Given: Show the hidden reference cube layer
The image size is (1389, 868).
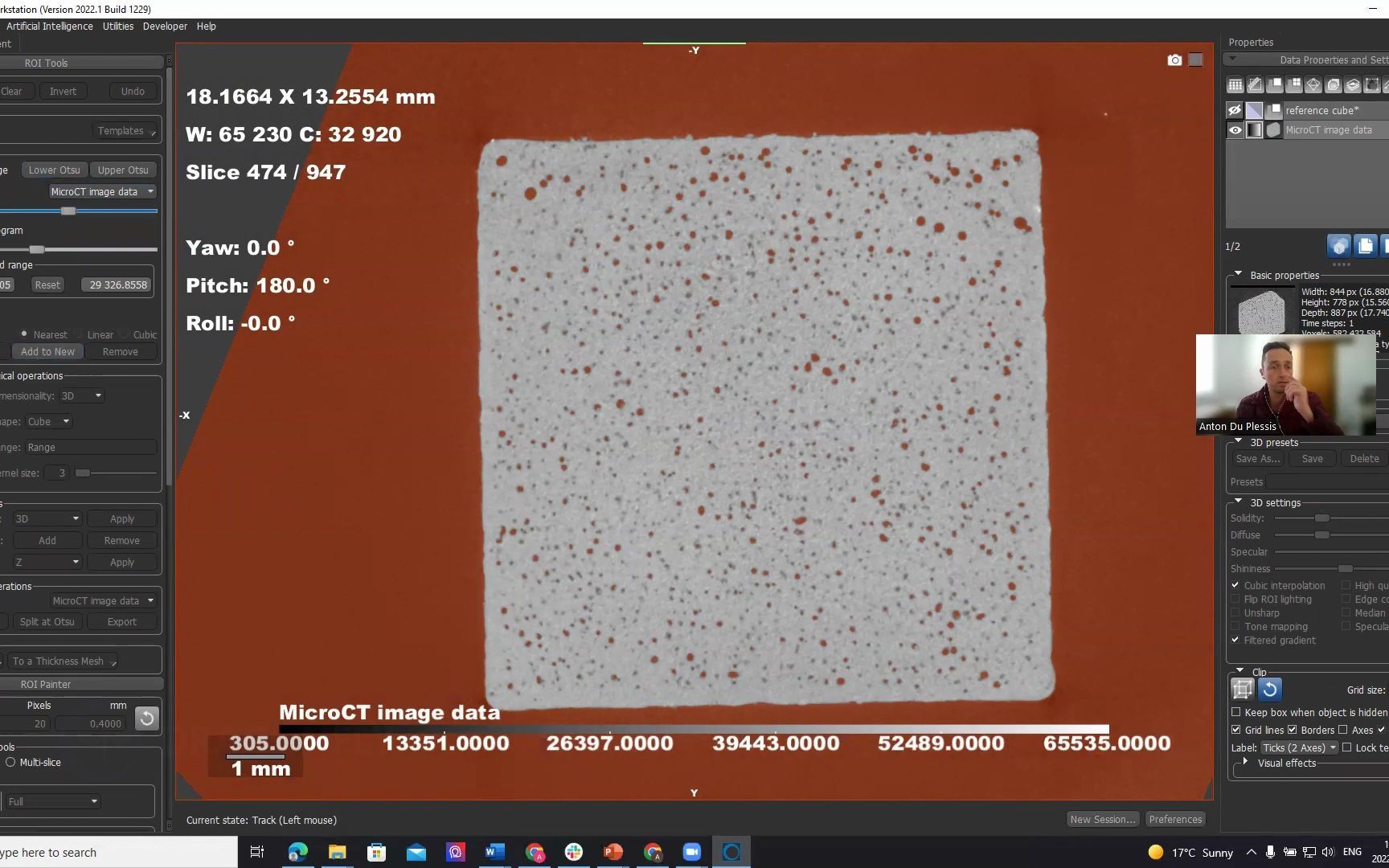Looking at the screenshot, I should tap(1235, 110).
